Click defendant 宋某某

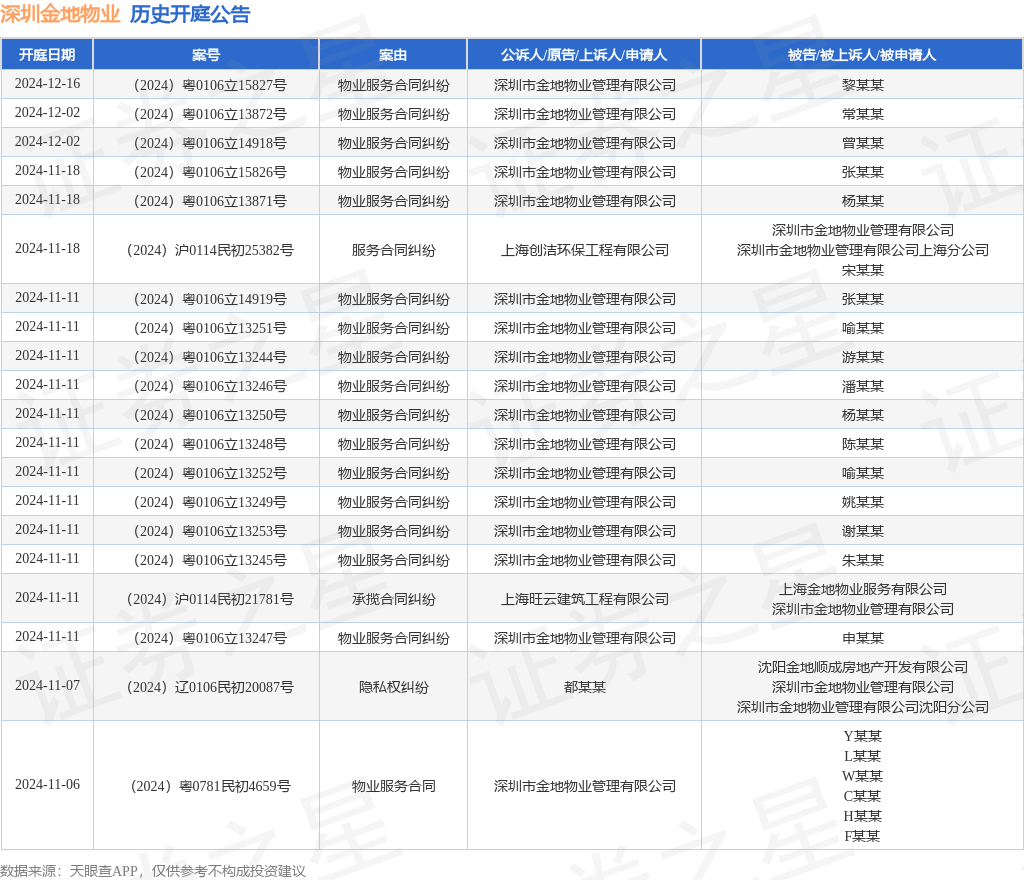click(x=863, y=270)
